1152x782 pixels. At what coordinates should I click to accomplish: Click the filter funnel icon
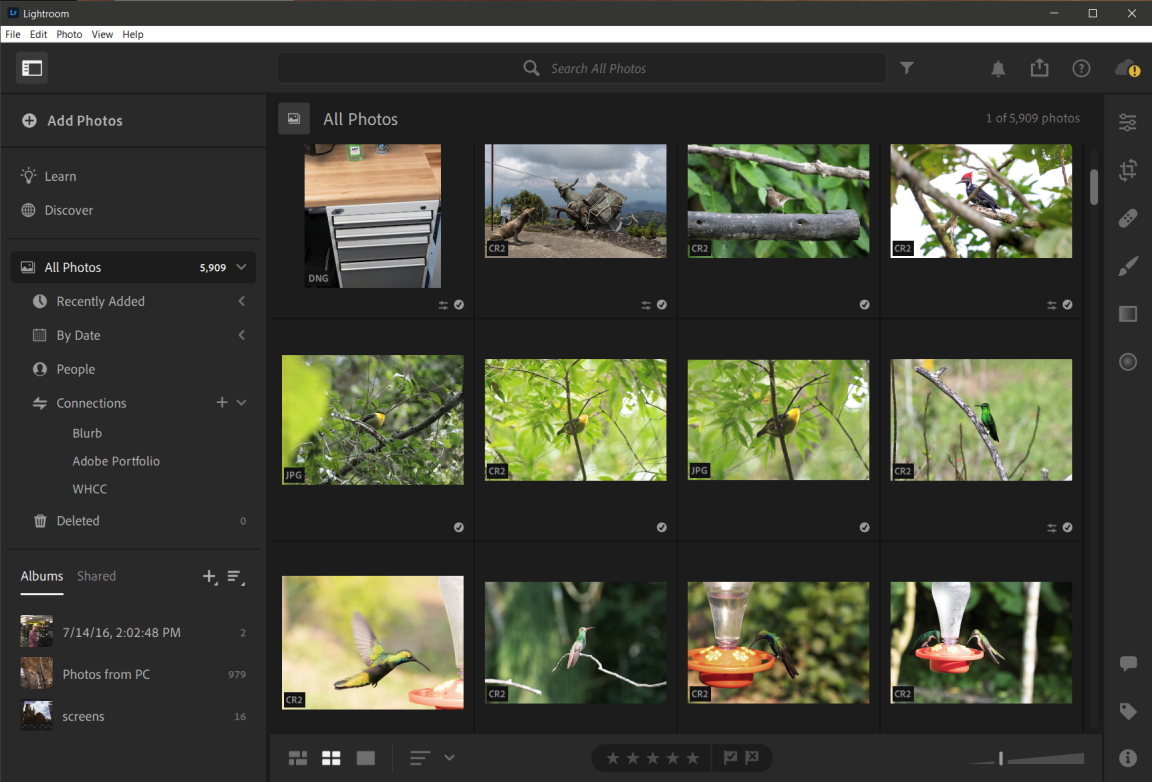pyautogui.click(x=906, y=68)
